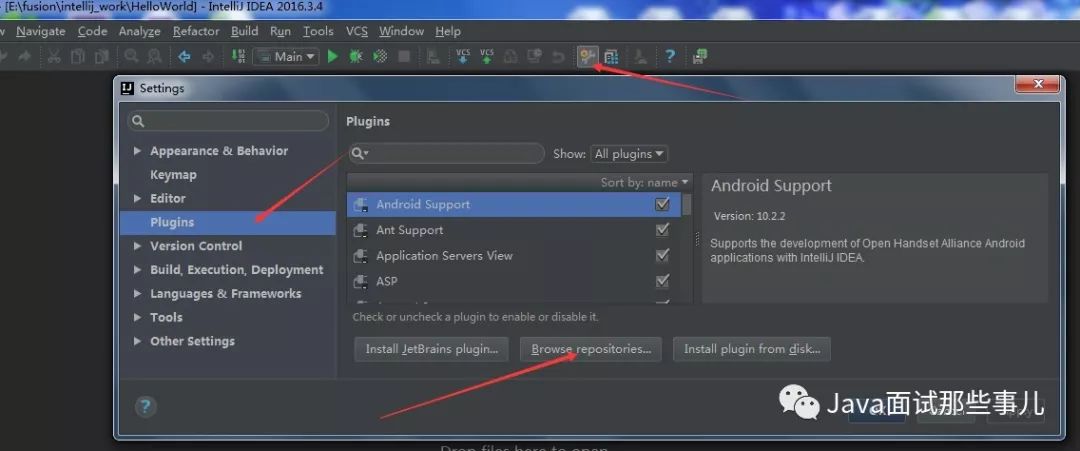This screenshot has height=451, width=1080.
Task: Click the Redo toolbar icon
Action: 25,56
